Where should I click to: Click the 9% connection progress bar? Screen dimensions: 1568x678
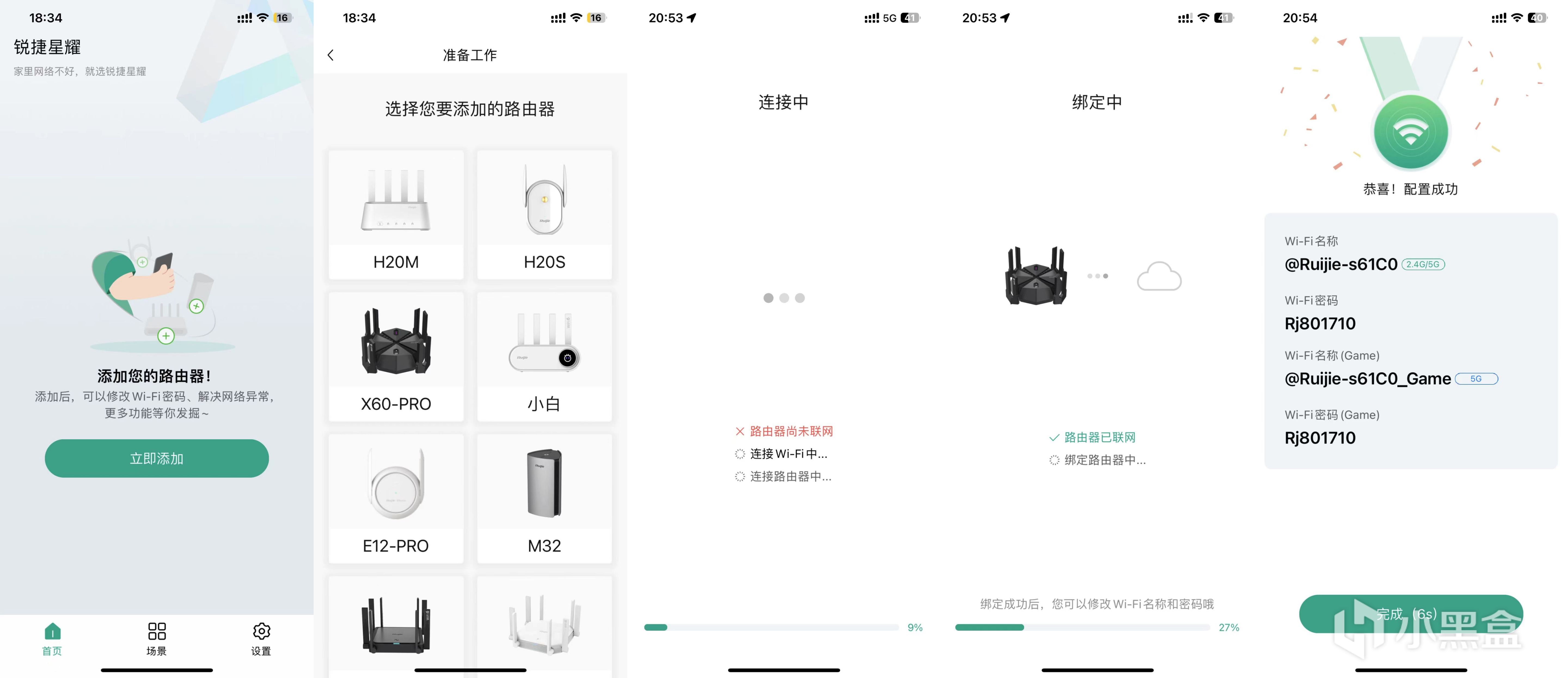point(771,627)
